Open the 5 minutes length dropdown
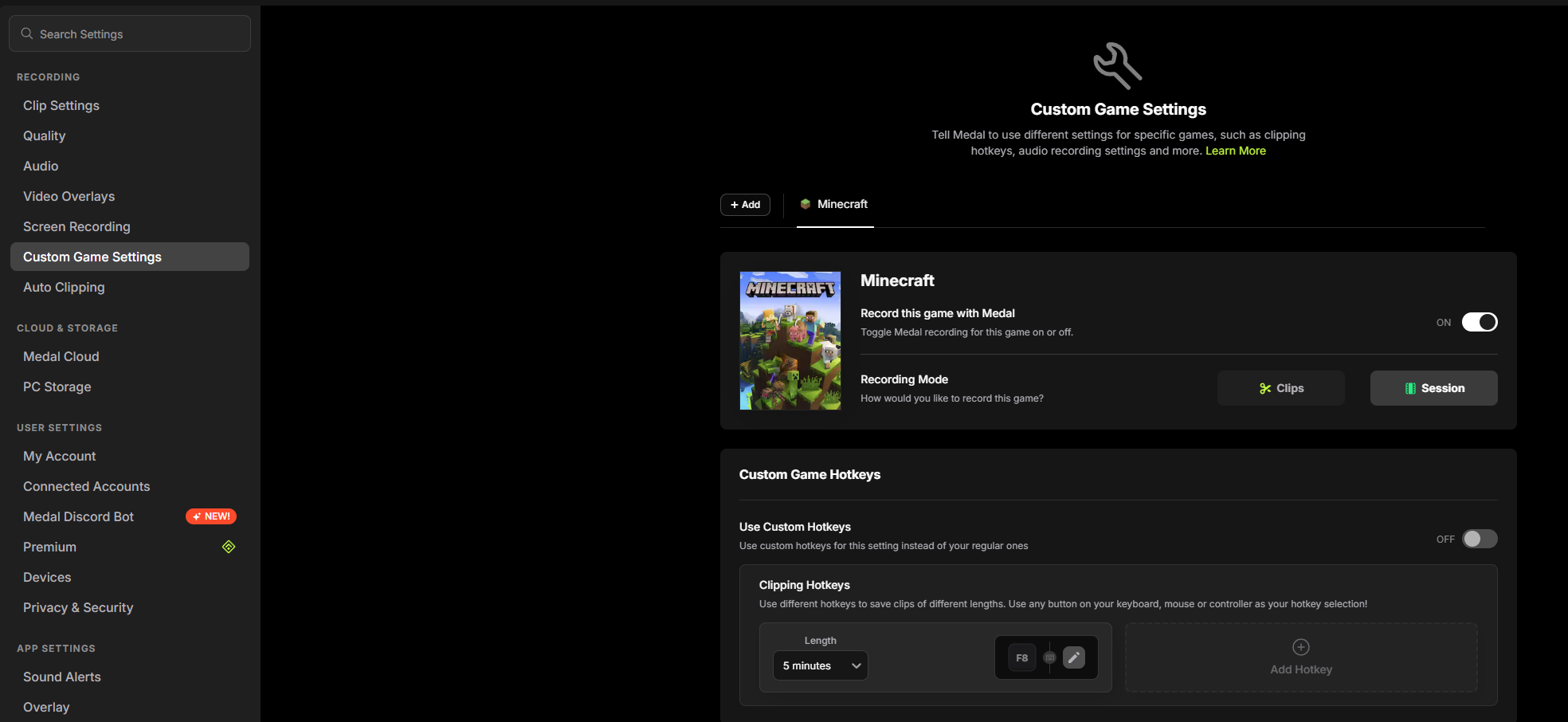This screenshot has width=1568, height=722. pyautogui.click(x=821, y=665)
